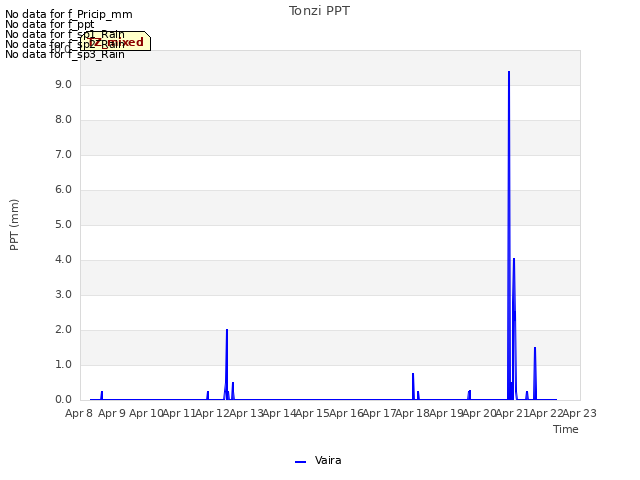Click the 1.5 mm spike near Apr 21
Image resolution: width=640 pixels, height=480 pixels.
[x=535, y=348]
